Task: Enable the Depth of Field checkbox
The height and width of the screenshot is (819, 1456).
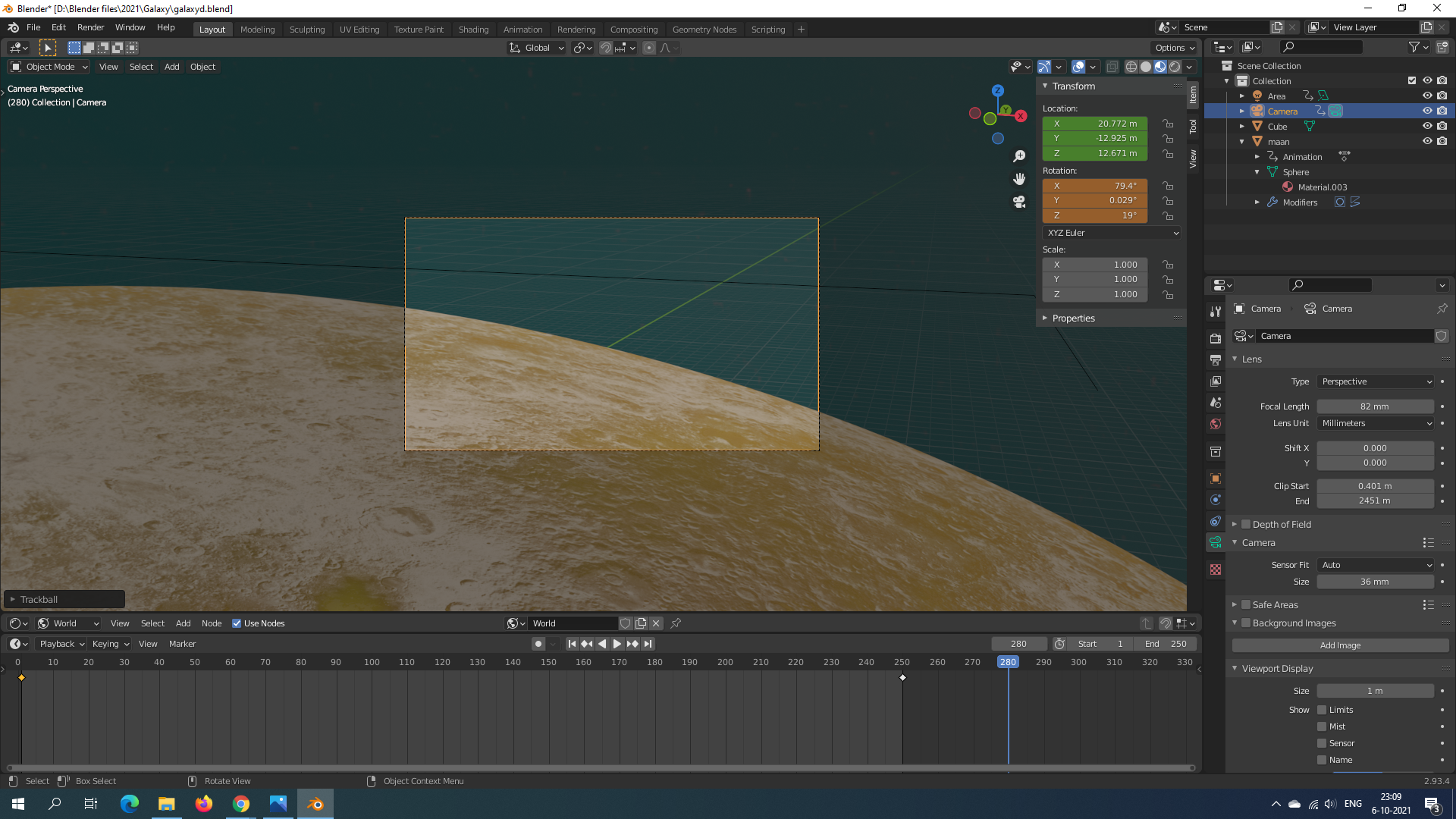Action: (x=1246, y=524)
